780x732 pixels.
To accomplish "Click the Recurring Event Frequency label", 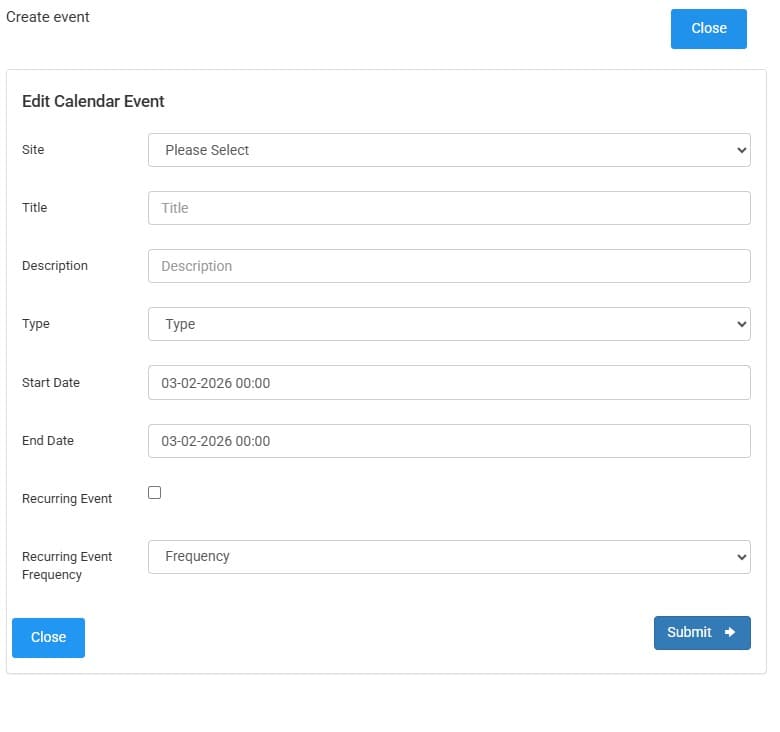I will tap(67, 566).
